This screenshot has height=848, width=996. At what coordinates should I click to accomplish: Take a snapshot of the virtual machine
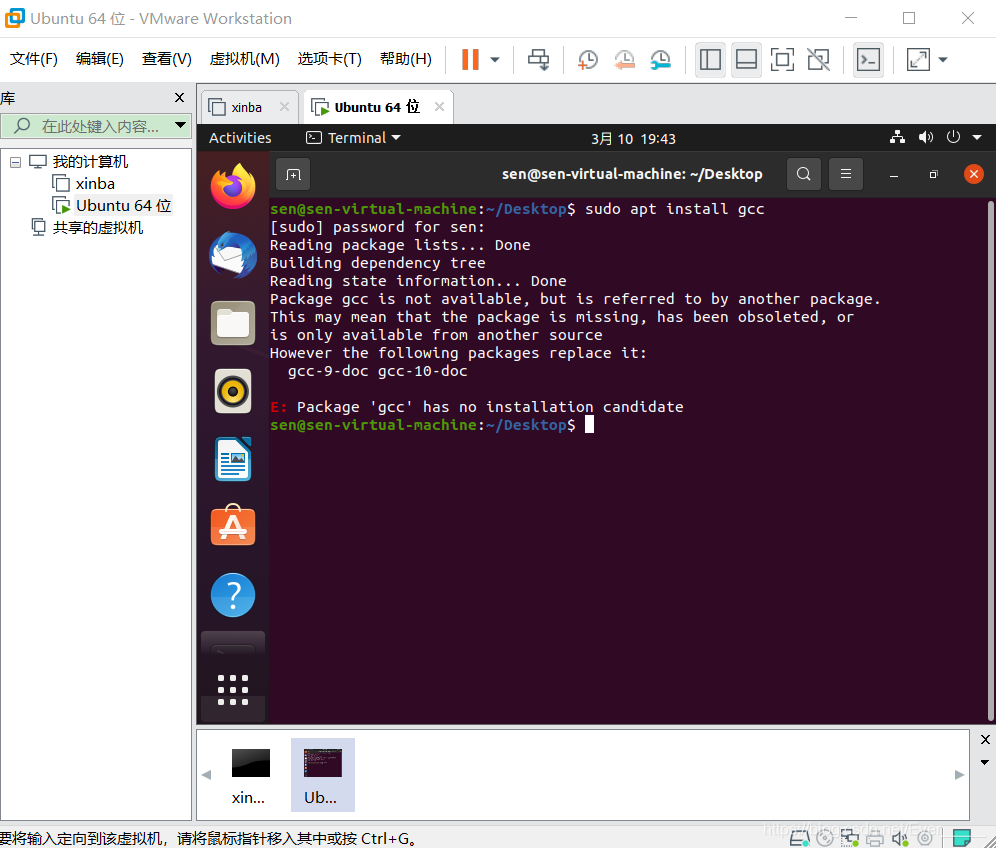pyautogui.click(x=588, y=60)
